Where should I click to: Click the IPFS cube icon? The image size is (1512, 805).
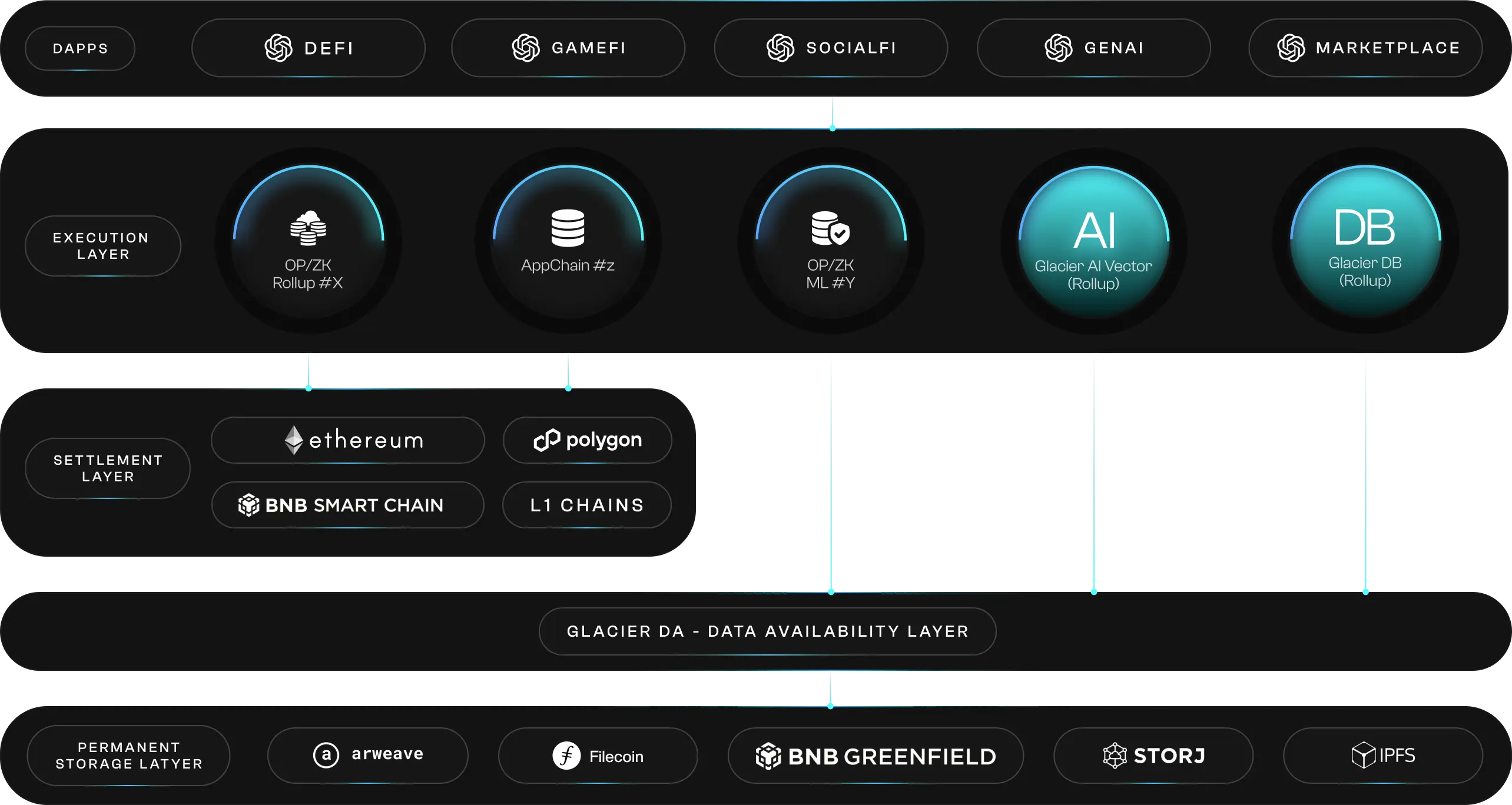tap(1365, 754)
